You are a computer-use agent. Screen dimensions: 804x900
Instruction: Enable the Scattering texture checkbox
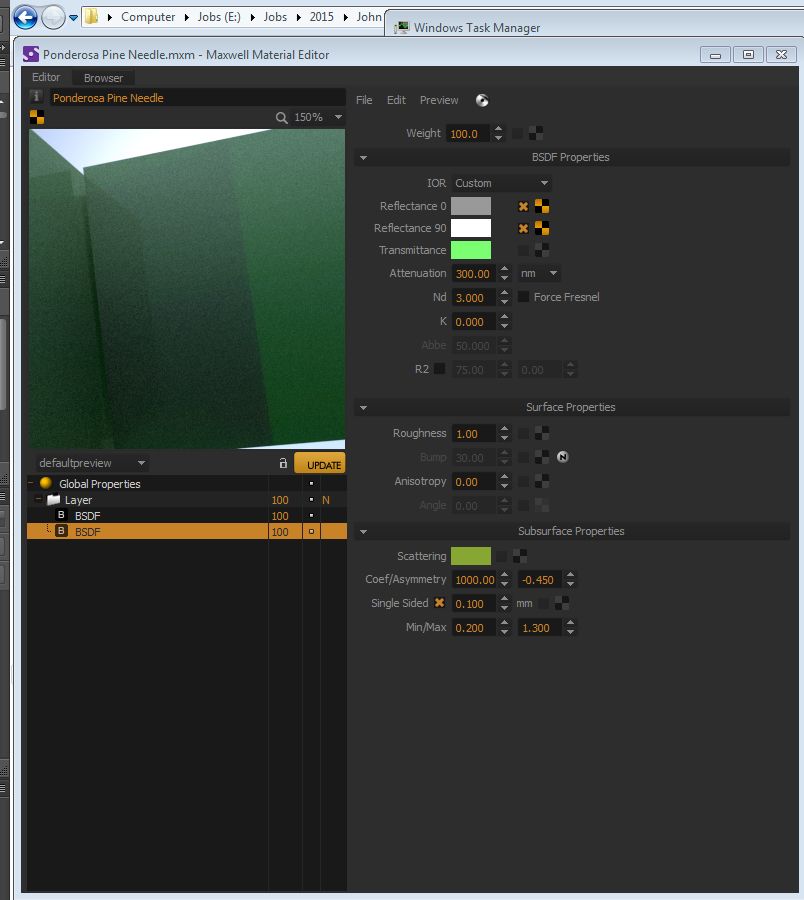click(x=501, y=556)
